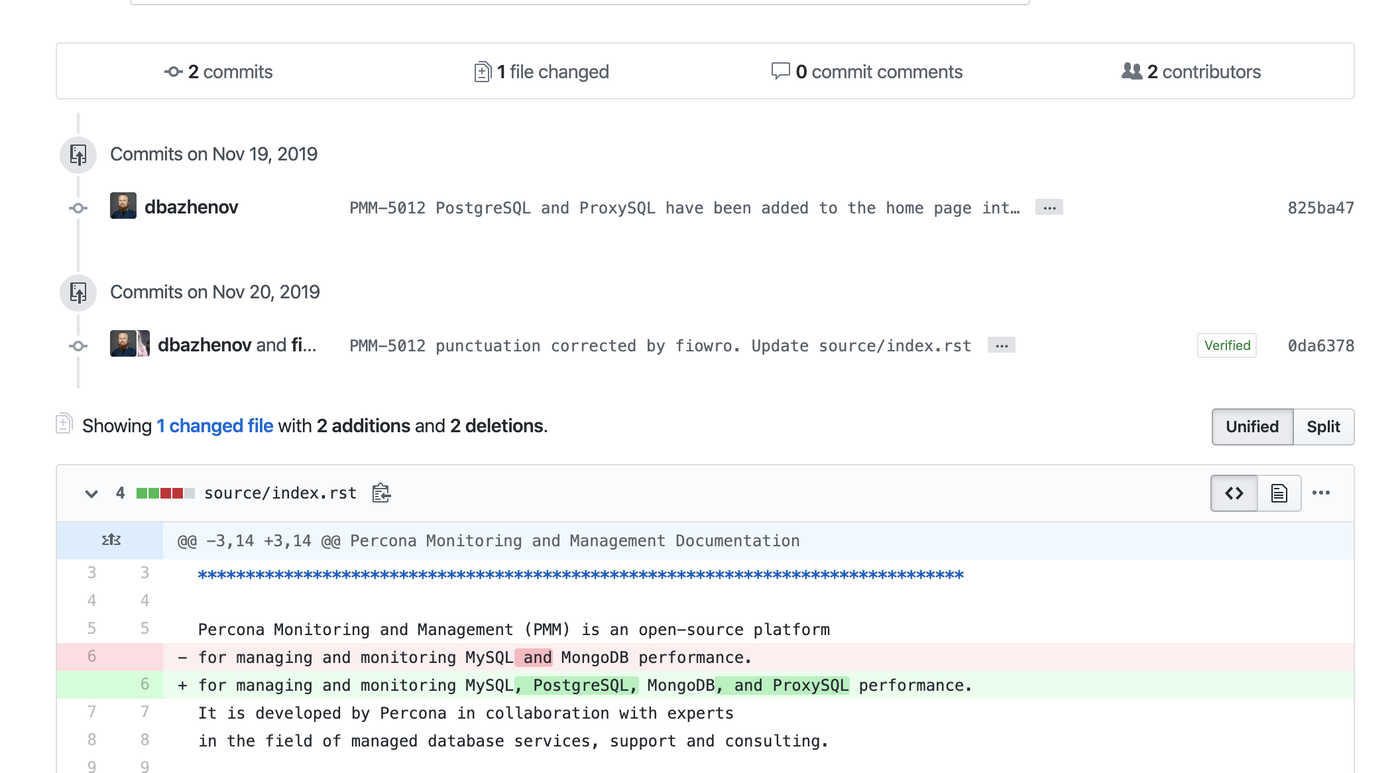Viewport: 1400px width, 773px height.
Task: Copy the source/index.rst file path via clipboard icon
Action: point(381,492)
